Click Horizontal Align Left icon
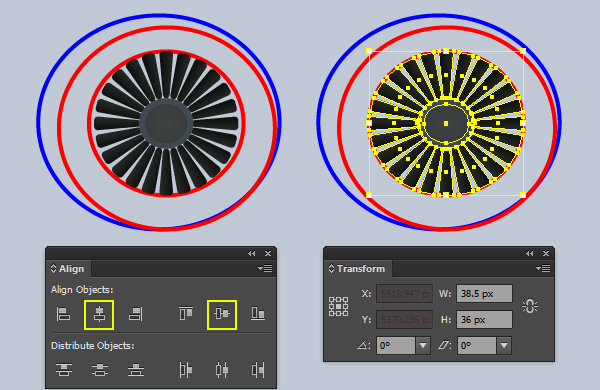 tap(64, 314)
